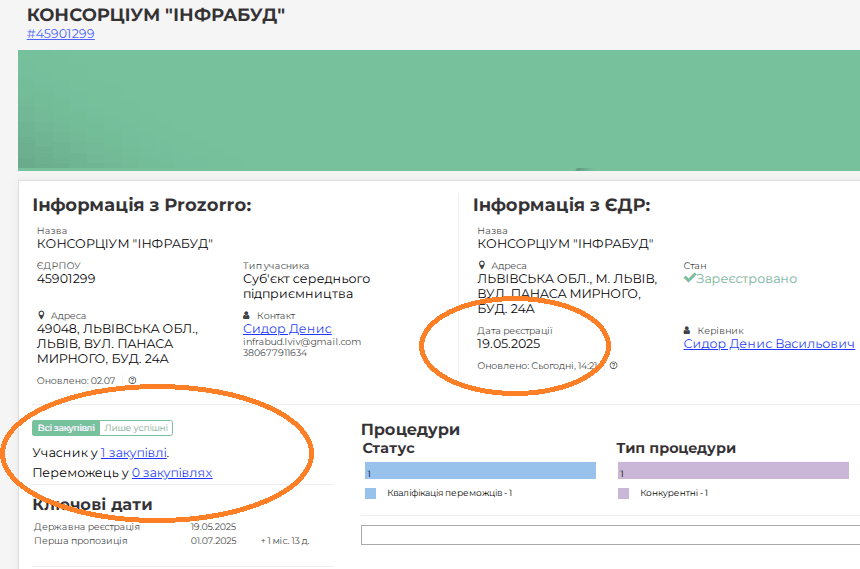Open the '0 закупівлях' winner link
This screenshot has width=860, height=569.
[172, 473]
